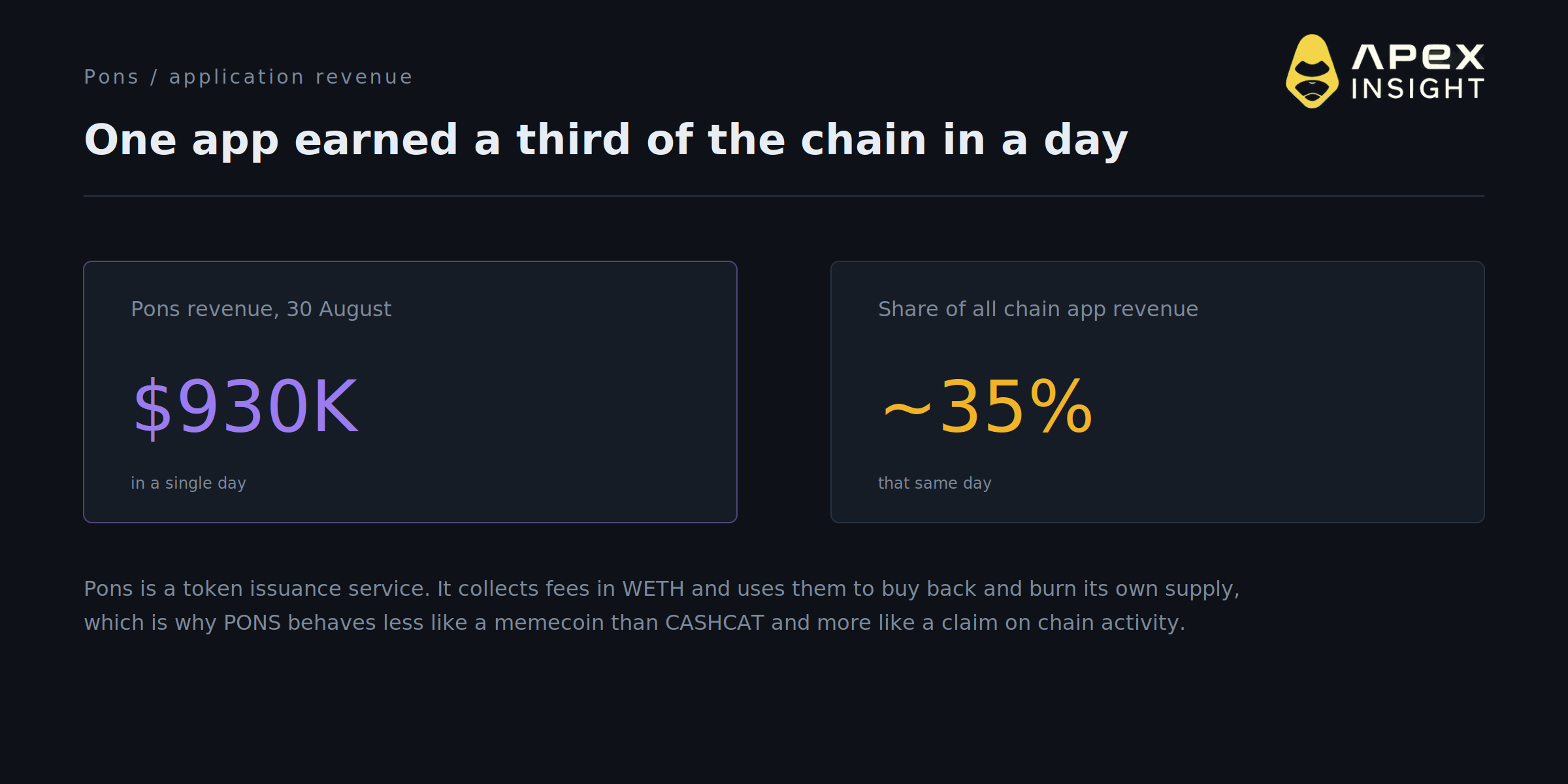Click the 'that same day' caption

[x=934, y=483]
